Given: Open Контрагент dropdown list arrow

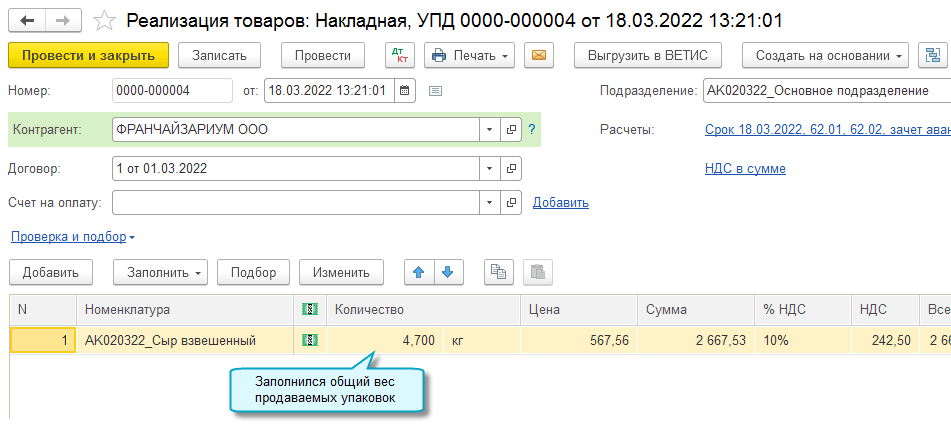Looking at the screenshot, I should tap(490, 129).
